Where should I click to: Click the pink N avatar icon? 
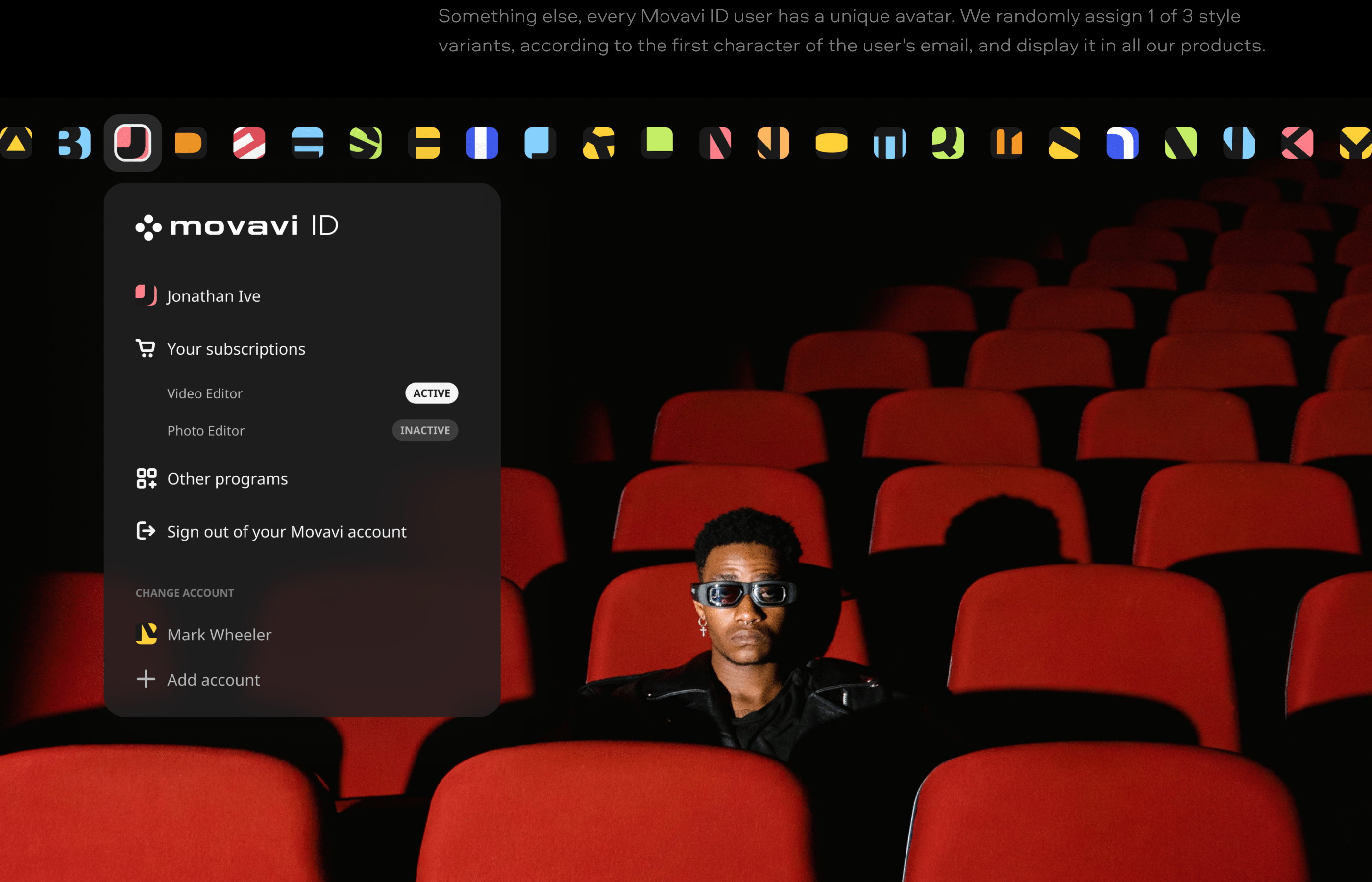pyautogui.click(x=715, y=143)
